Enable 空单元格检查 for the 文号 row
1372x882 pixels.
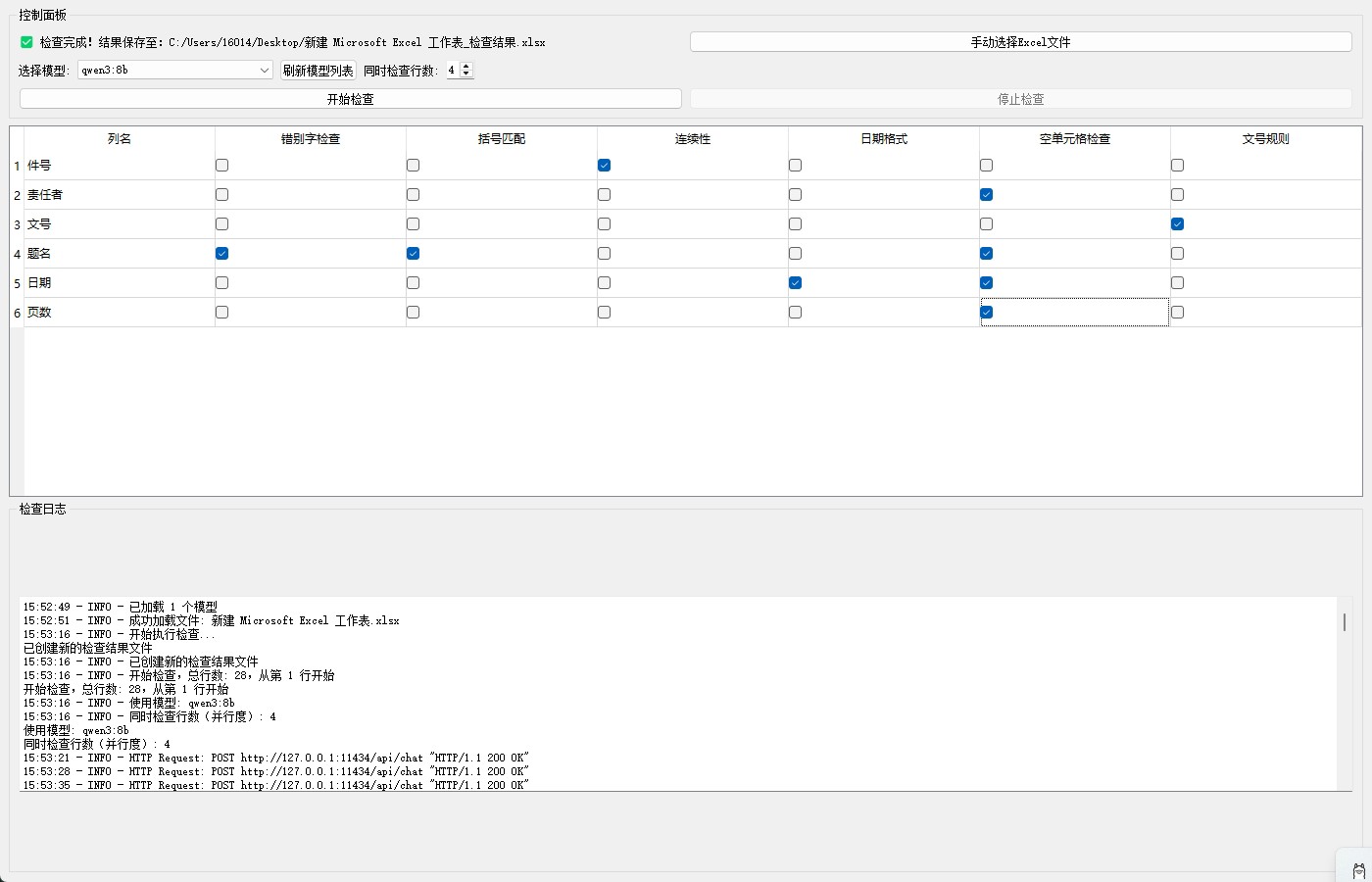point(986,224)
